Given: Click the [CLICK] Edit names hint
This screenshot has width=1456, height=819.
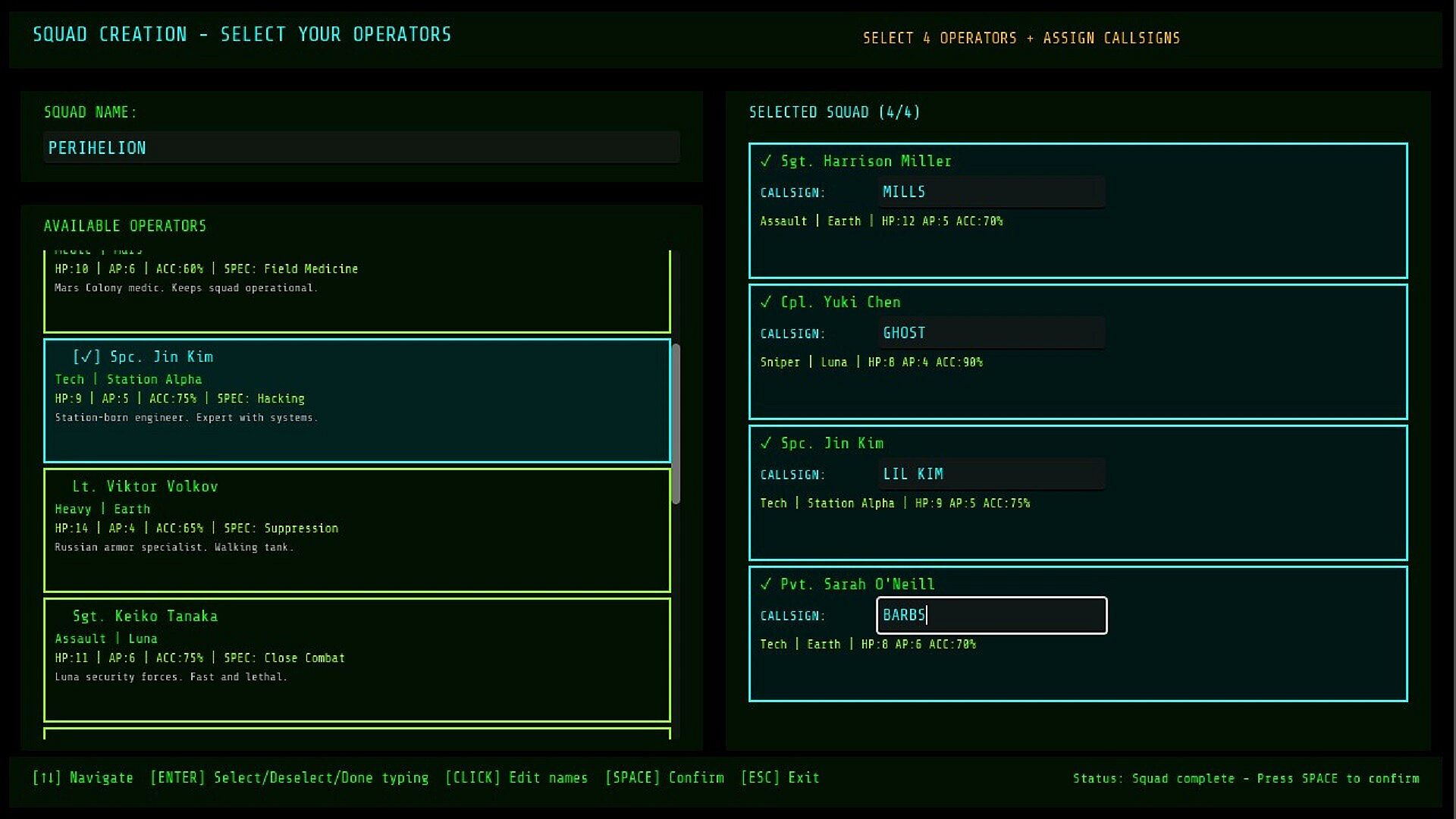Looking at the screenshot, I should pos(516,777).
